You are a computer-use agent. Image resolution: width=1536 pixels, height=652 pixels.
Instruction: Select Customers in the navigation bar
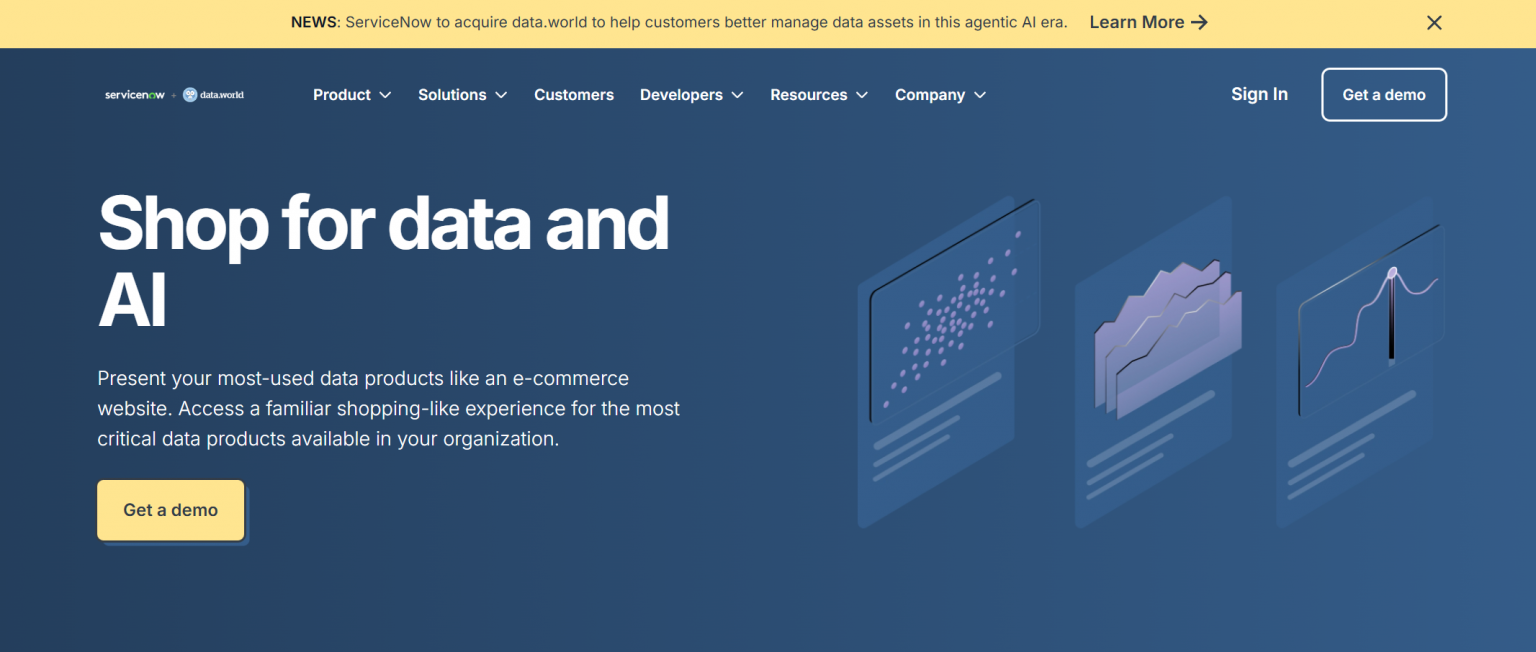574,94
